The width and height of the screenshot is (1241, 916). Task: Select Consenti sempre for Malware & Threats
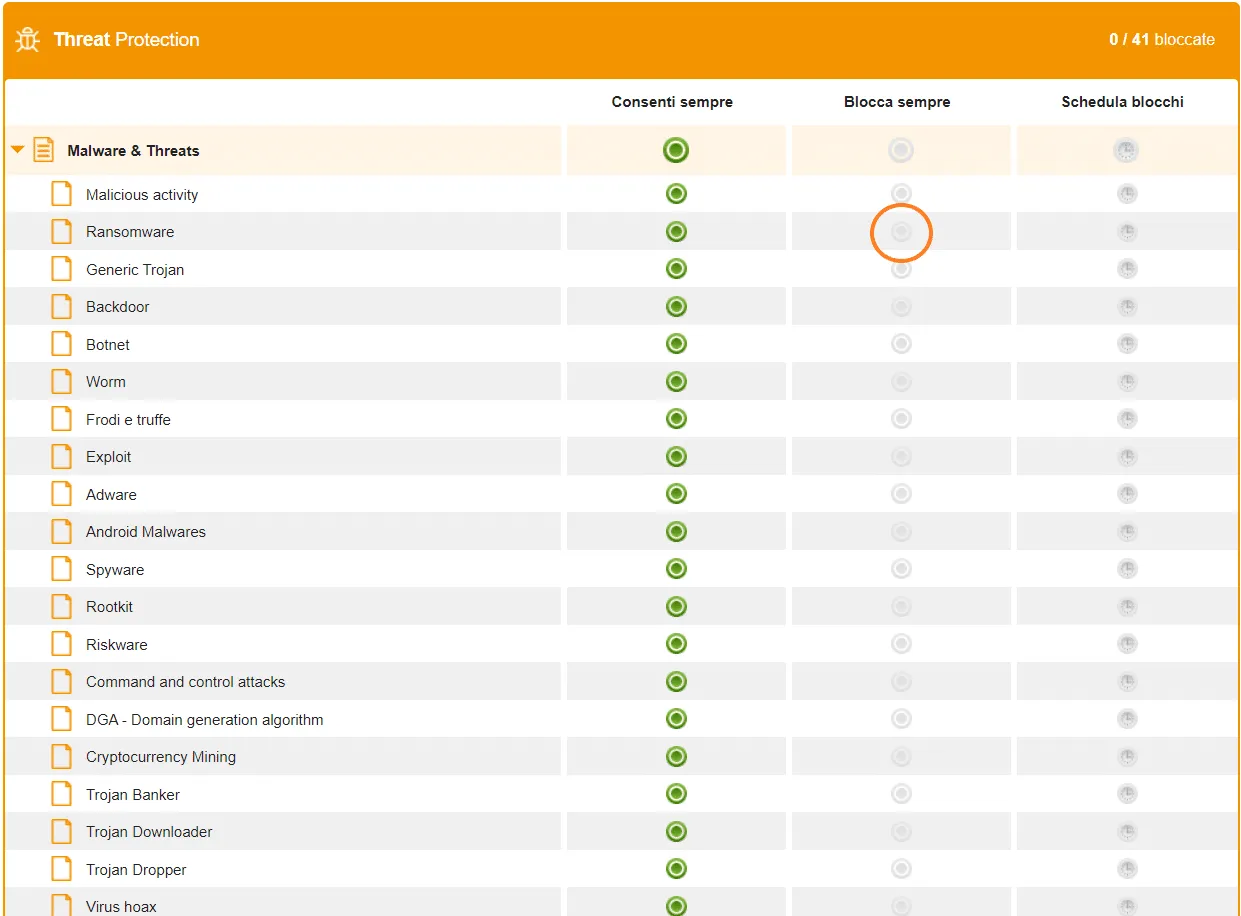(676, 151)
